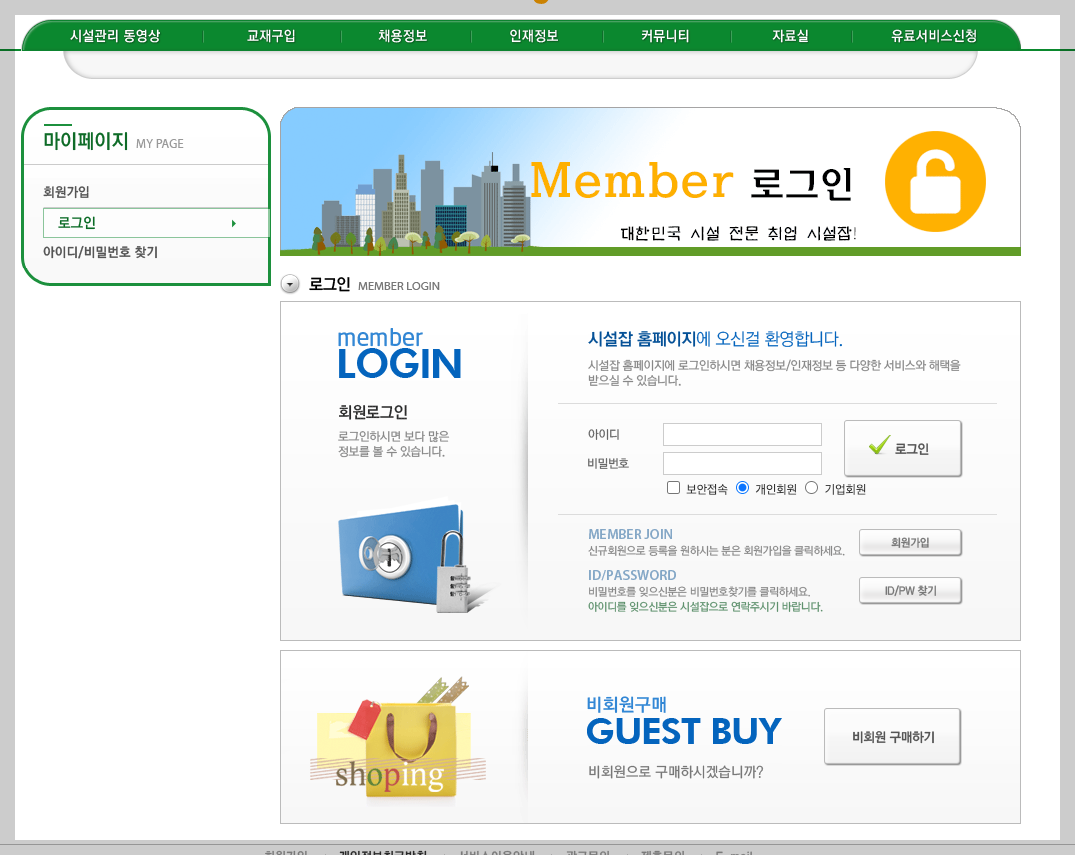The height and width of the screenshot is (855, 1075).
Task: Click the arrow next to sidebar 로그인
Action: click(234, 223)
